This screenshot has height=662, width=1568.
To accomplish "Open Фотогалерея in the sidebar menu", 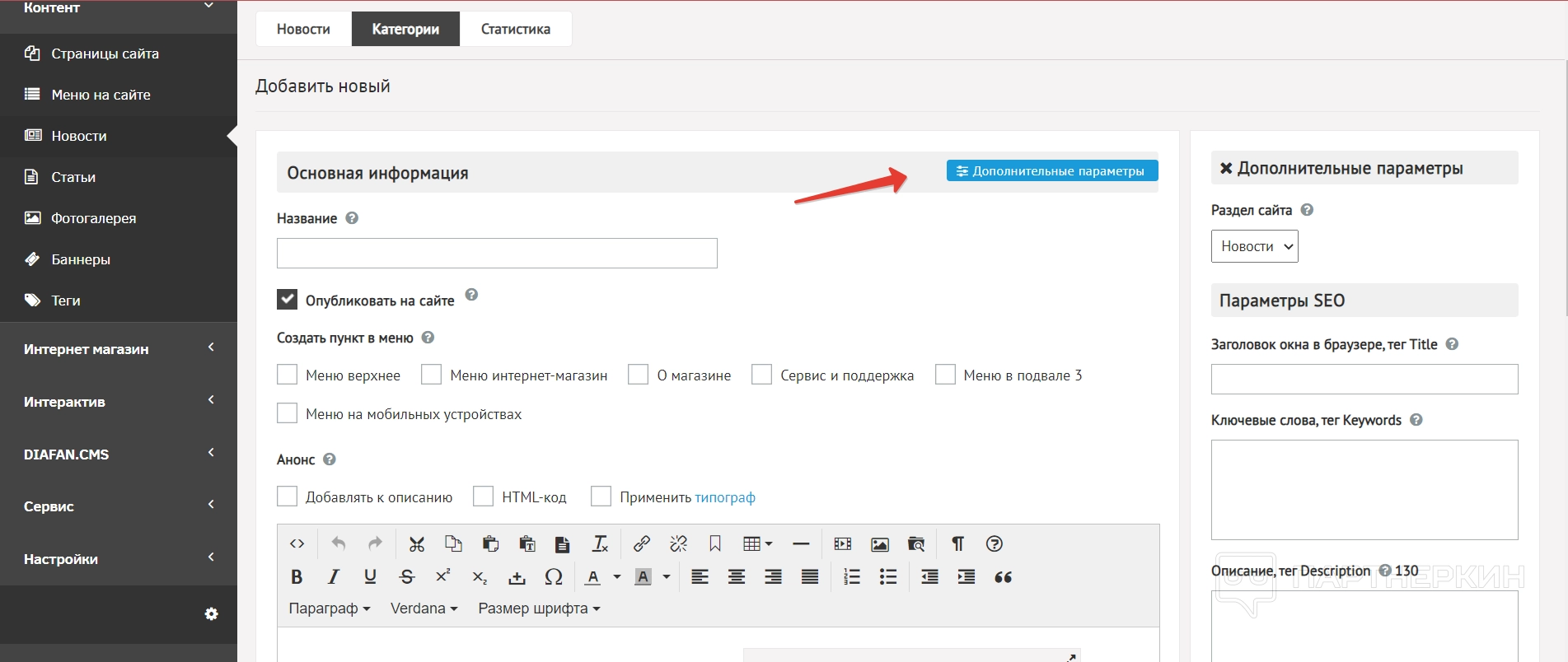I will 93,218.
